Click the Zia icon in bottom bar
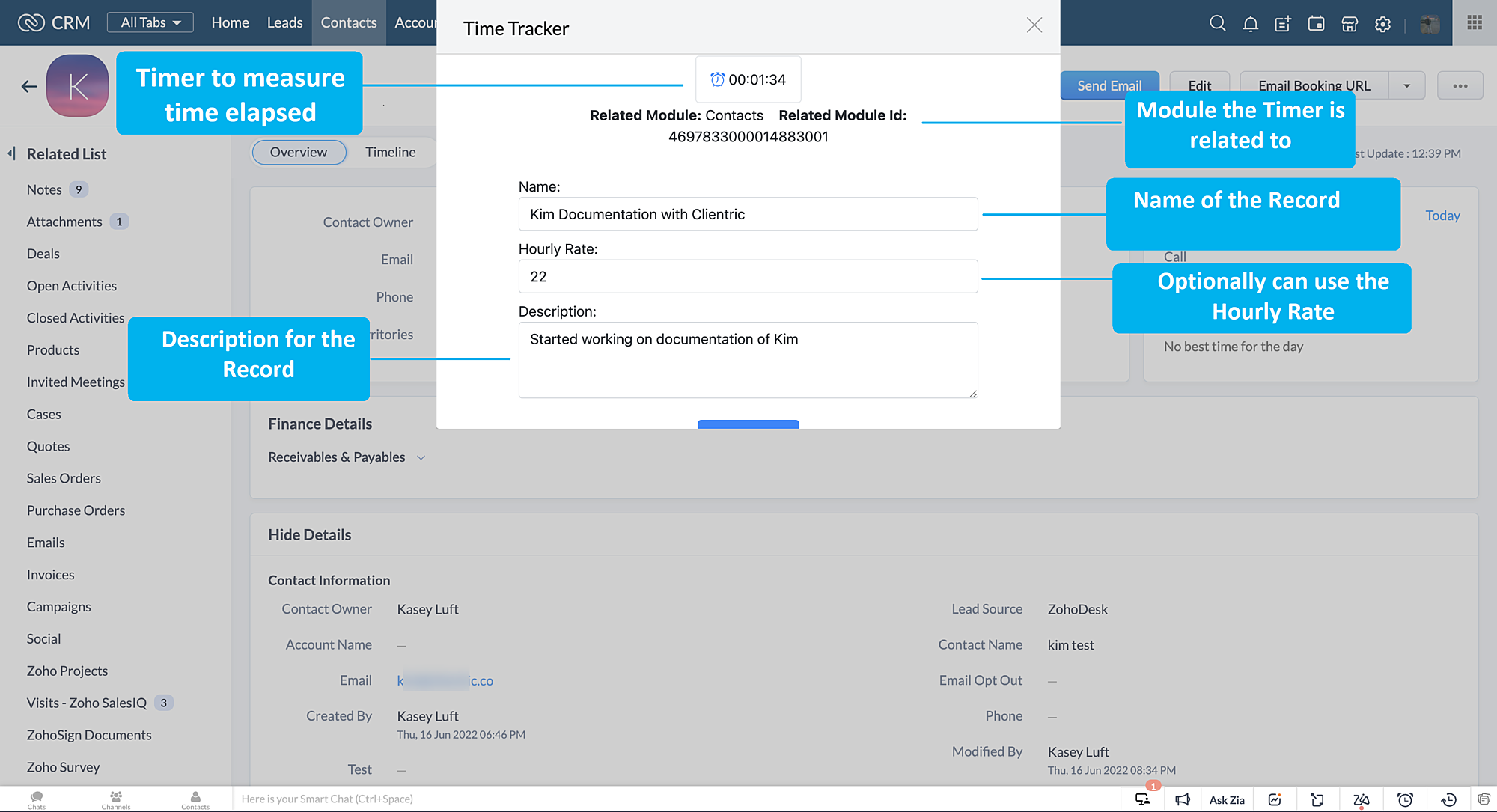Screen dimensions: 1497x812 [x=1361, y=799]
